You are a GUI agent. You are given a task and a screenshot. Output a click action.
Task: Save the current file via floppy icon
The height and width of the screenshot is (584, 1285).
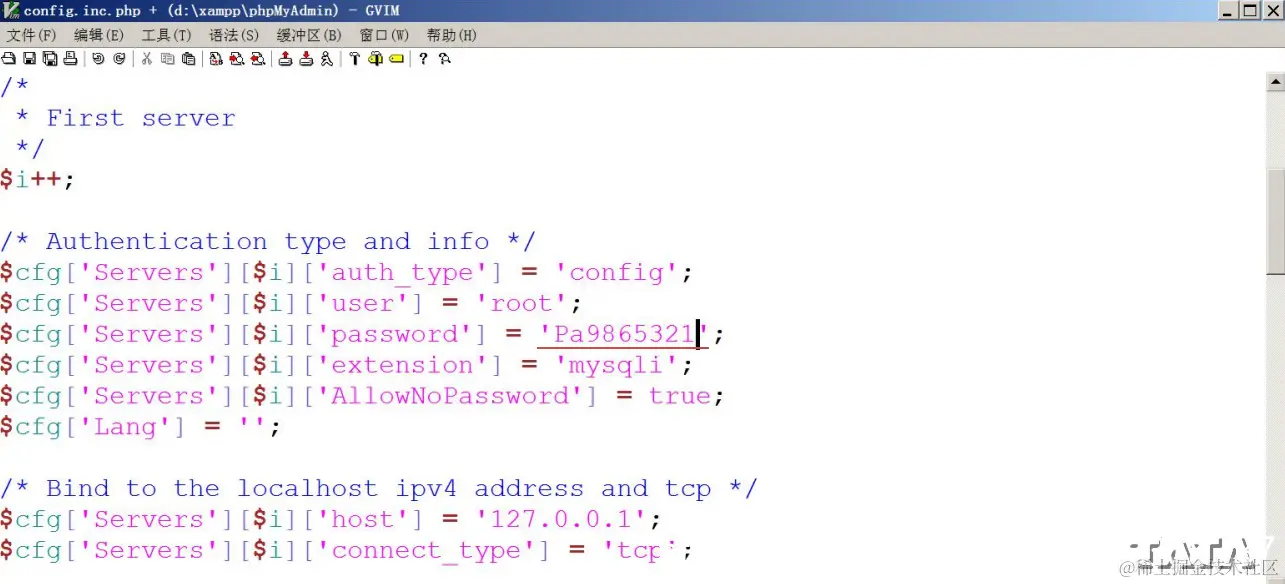click(29, 59)
